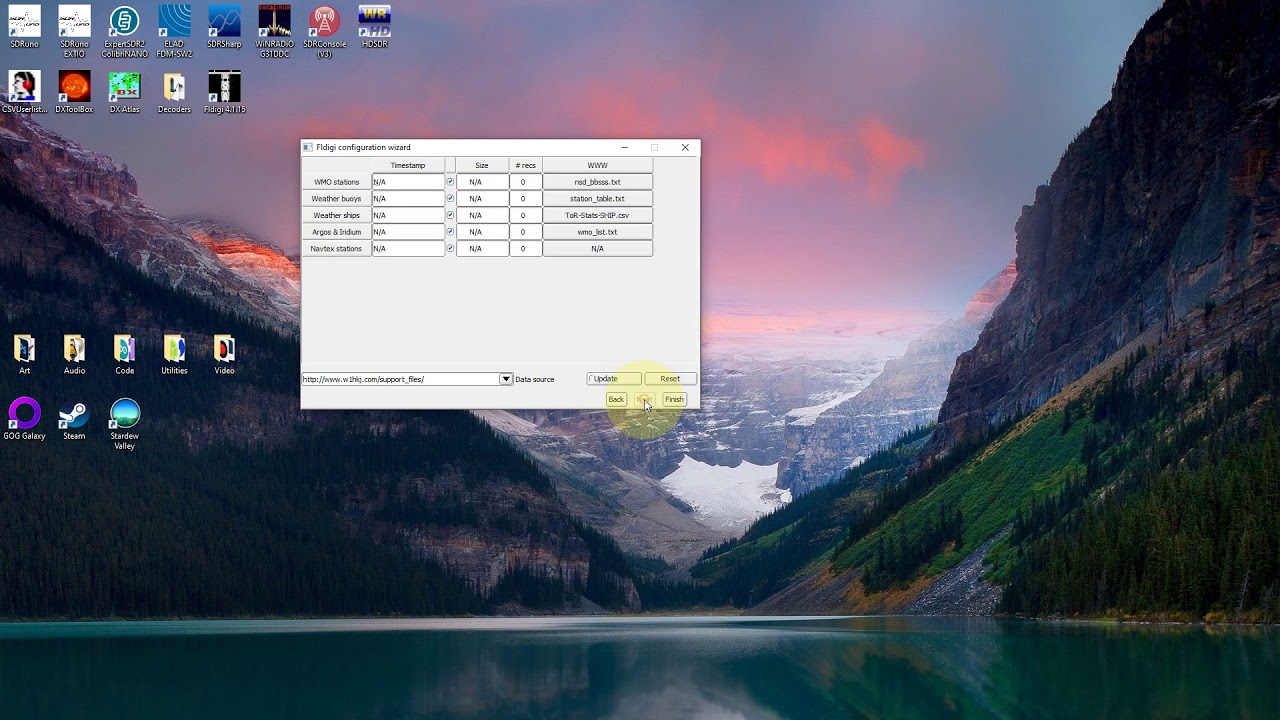Click the Weather ships row label button

pos(336,215)
